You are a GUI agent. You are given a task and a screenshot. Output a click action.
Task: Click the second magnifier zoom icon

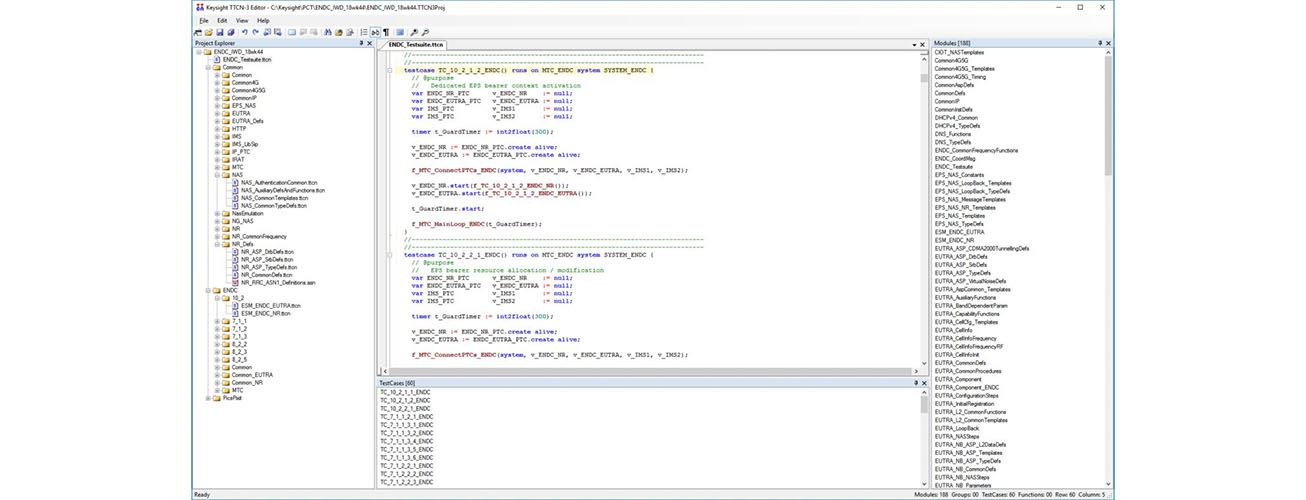point(425,32)
